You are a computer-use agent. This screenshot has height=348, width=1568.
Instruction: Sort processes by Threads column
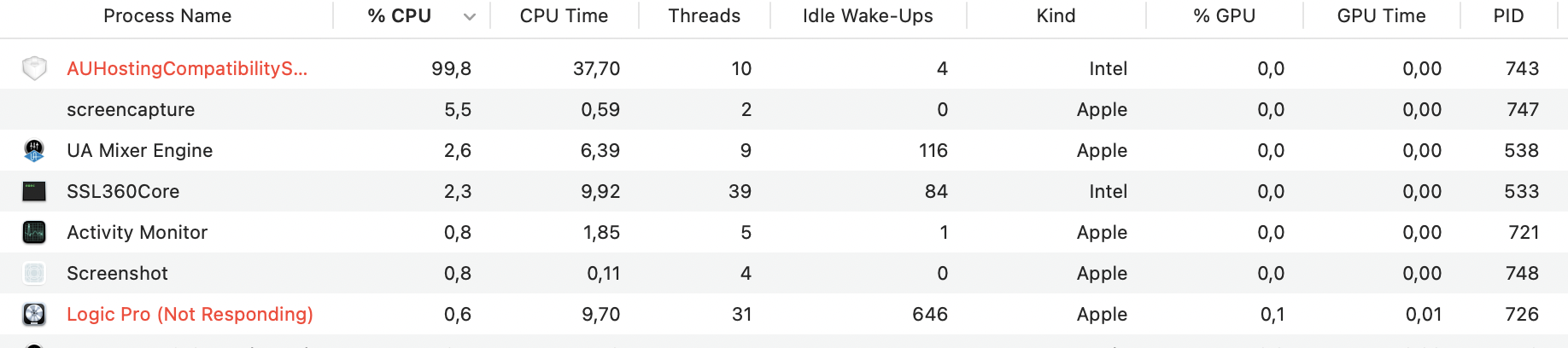point(704,16)
